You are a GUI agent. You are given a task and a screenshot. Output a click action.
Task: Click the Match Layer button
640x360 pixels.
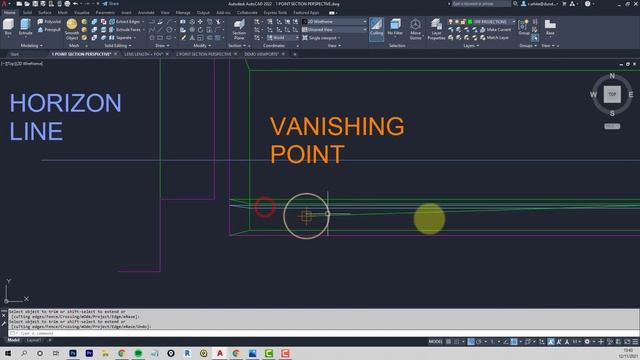(494, 38)
